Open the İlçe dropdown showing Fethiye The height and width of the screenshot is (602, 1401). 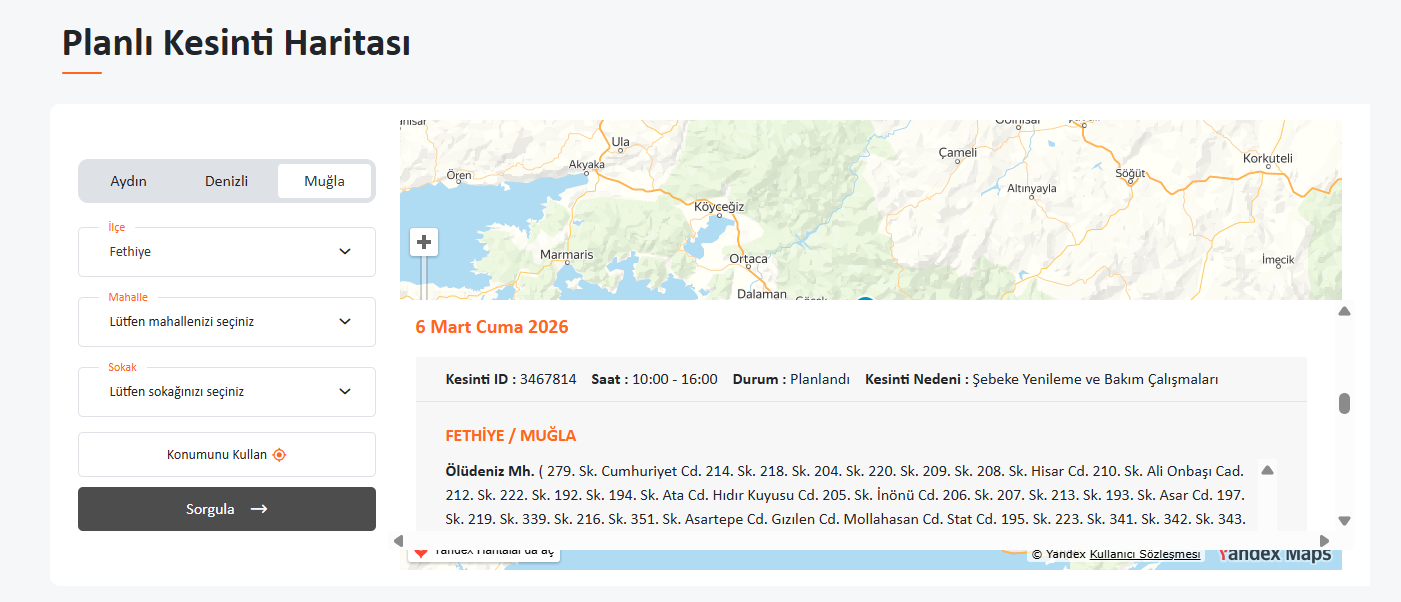[x=227, y=252]
